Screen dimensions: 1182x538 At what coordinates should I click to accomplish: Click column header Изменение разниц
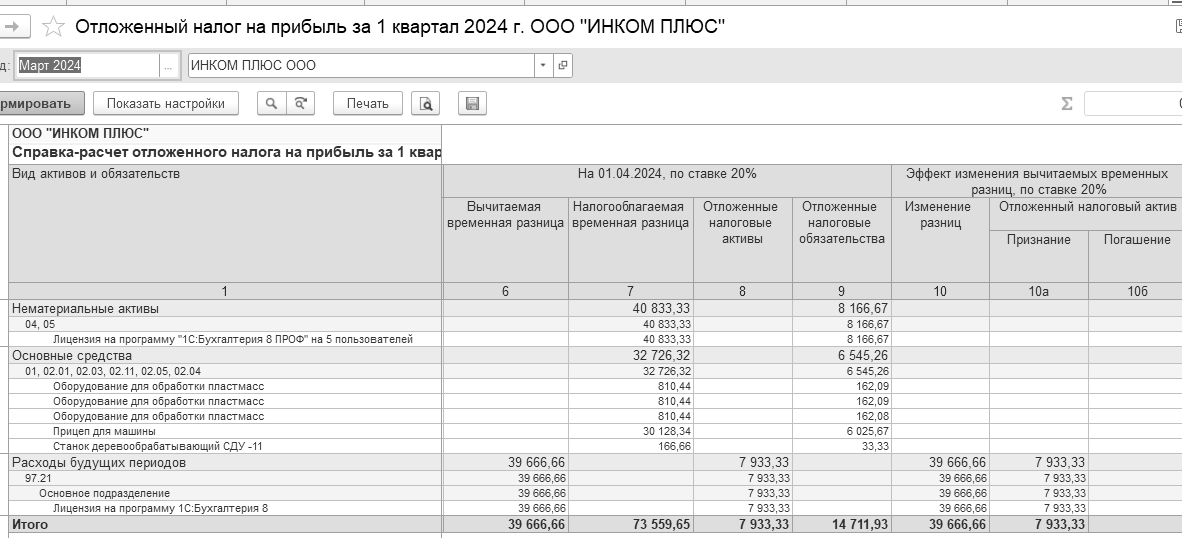pos(940,240)
